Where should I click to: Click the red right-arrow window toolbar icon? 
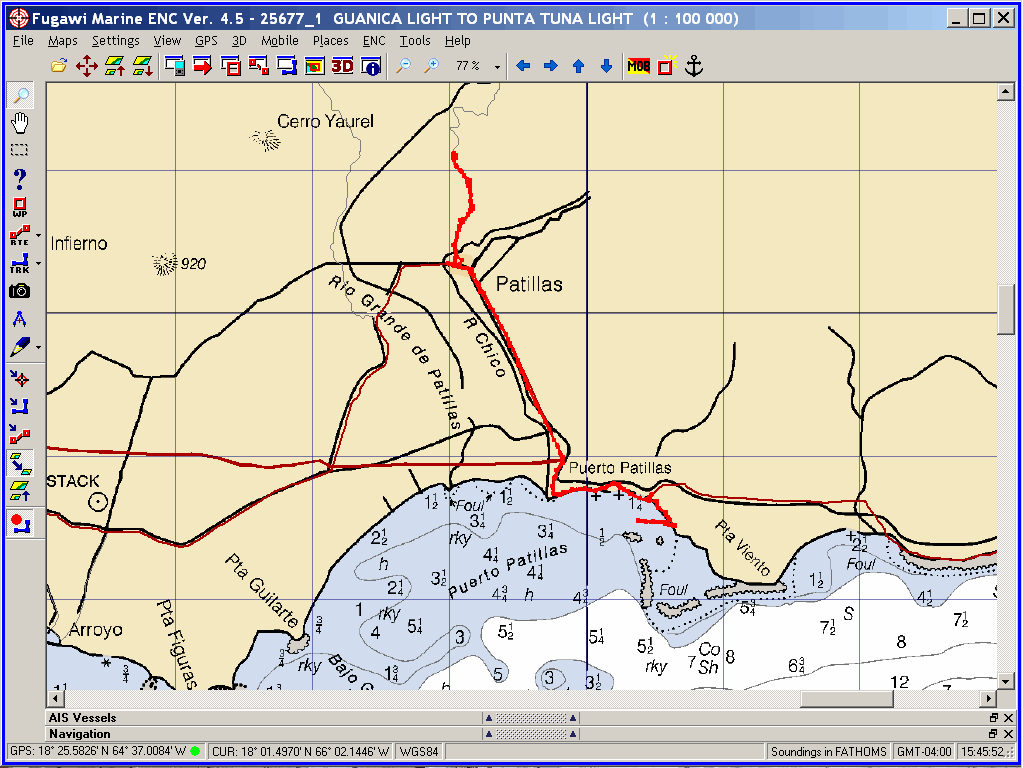[x=202, y=66]
